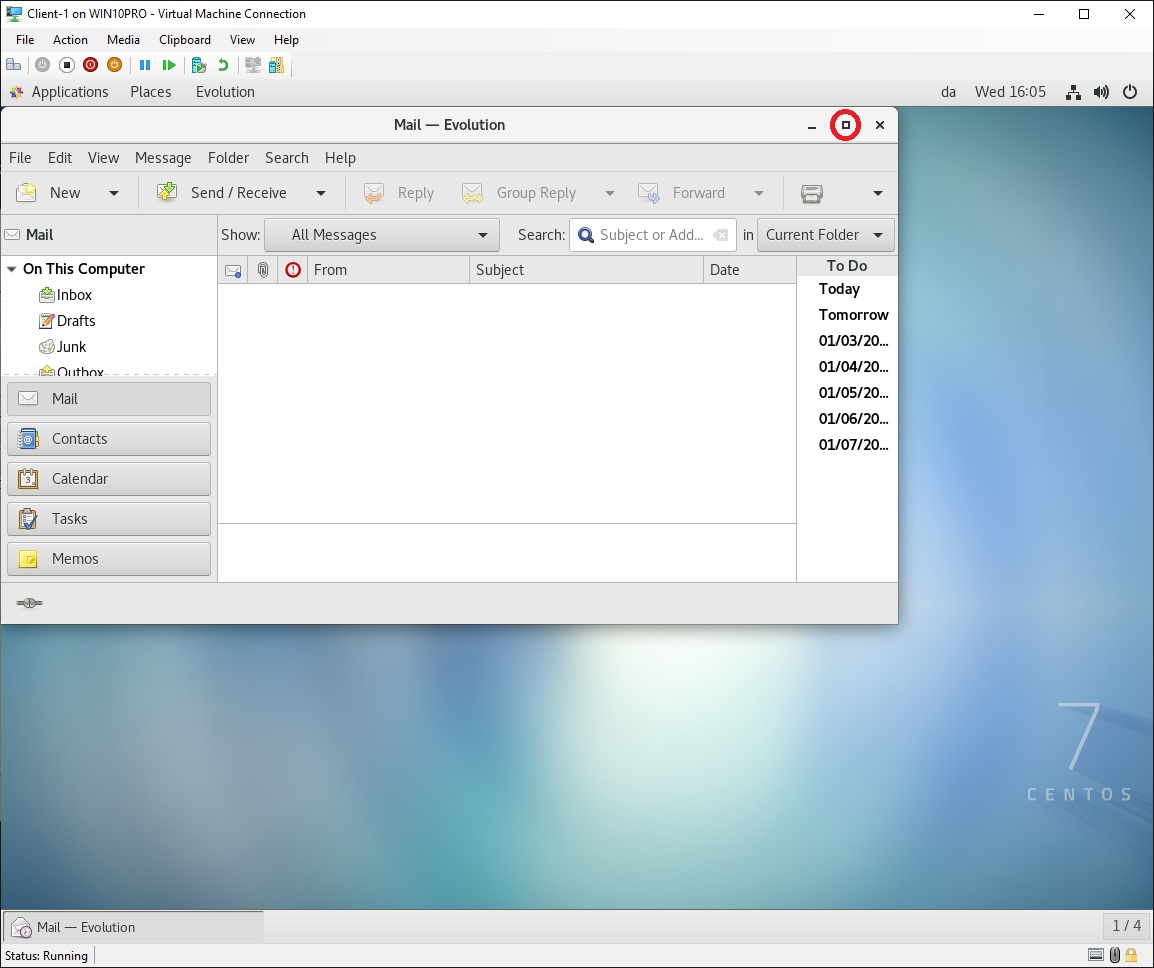
Task: Click the Forward toolbar button
Action: point(682,193)
